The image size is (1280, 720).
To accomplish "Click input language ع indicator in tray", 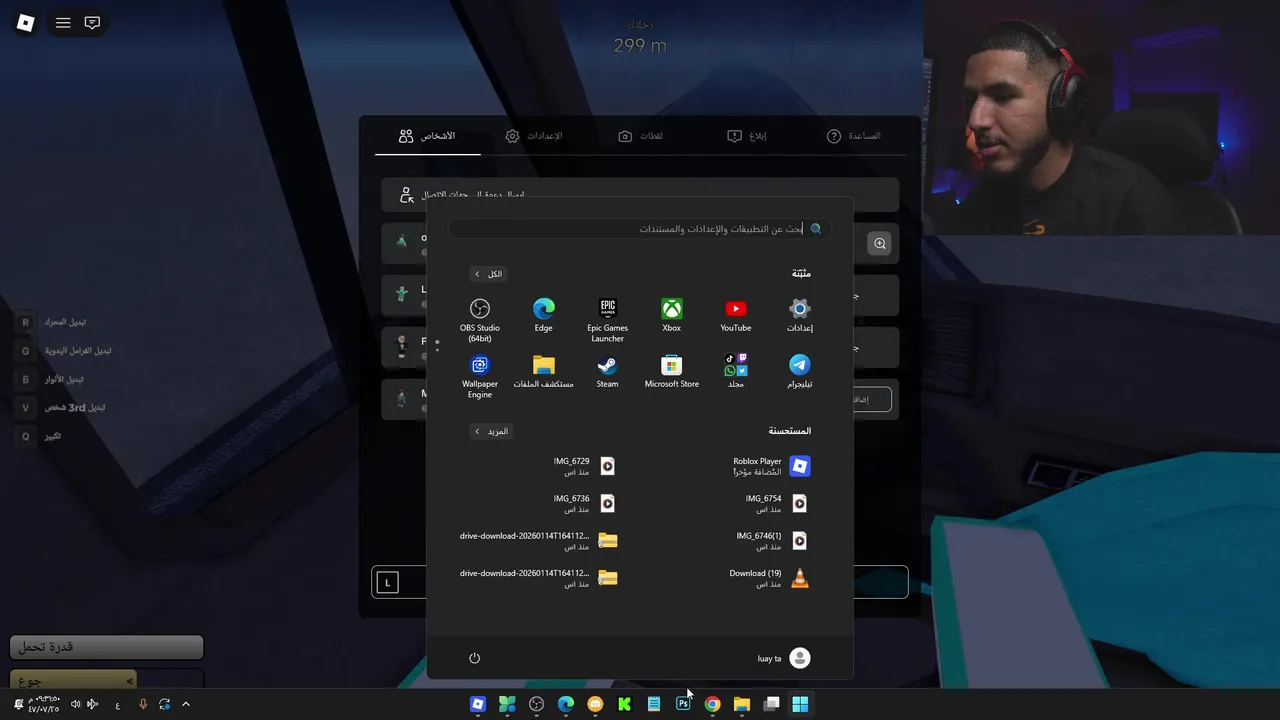I will [117, 705].
